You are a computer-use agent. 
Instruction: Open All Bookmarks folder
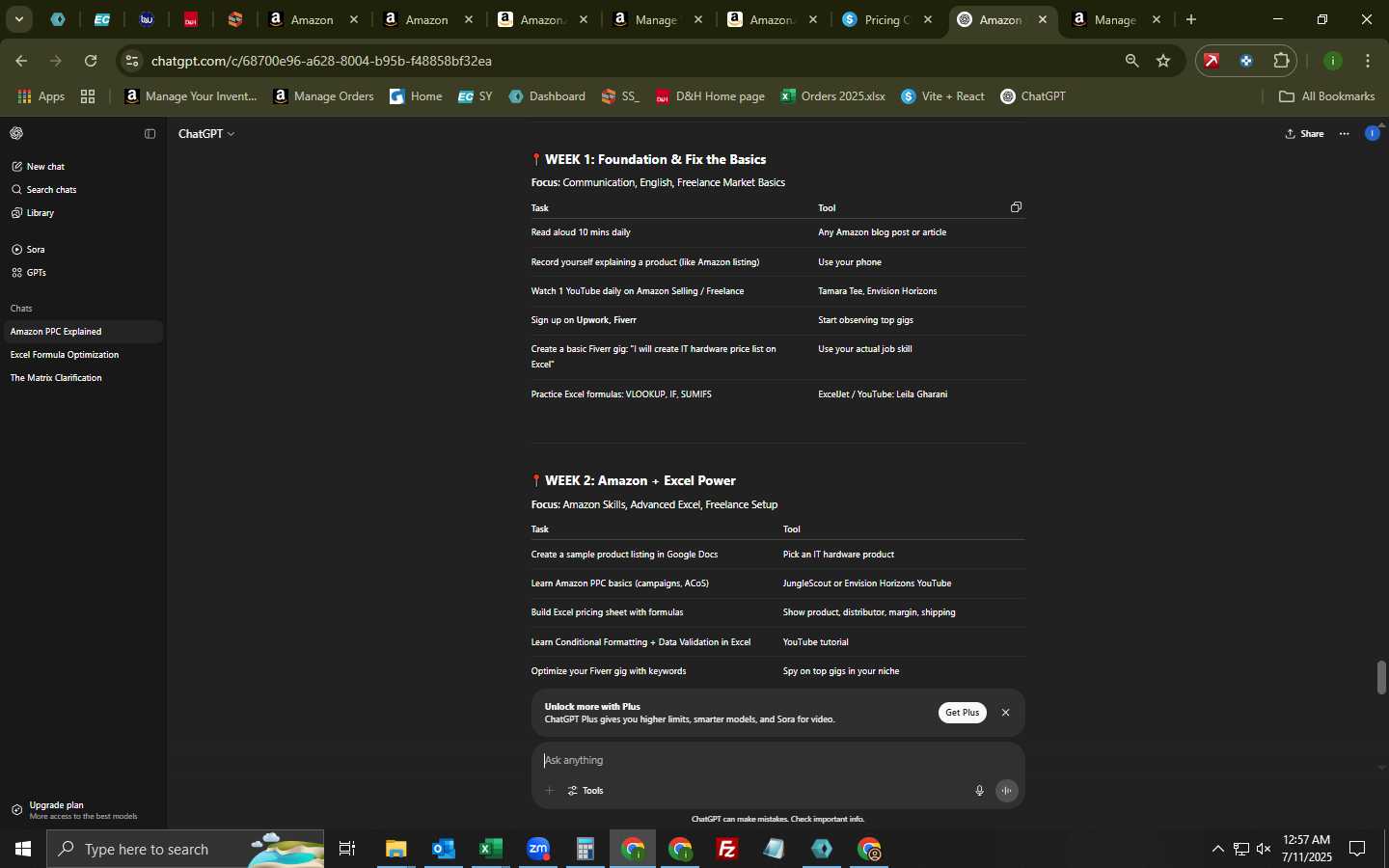(x=1326, y=96)
